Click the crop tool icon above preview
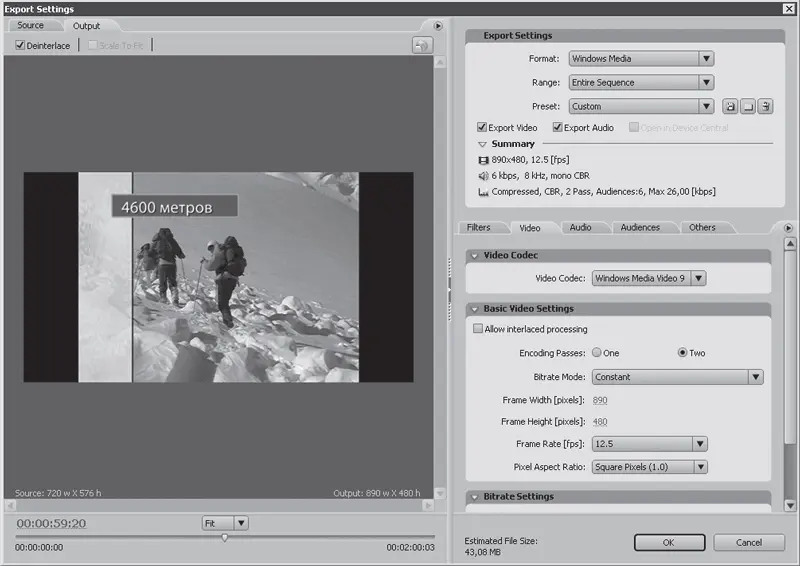This screenshot has height=566, width=800. (422, 45)
